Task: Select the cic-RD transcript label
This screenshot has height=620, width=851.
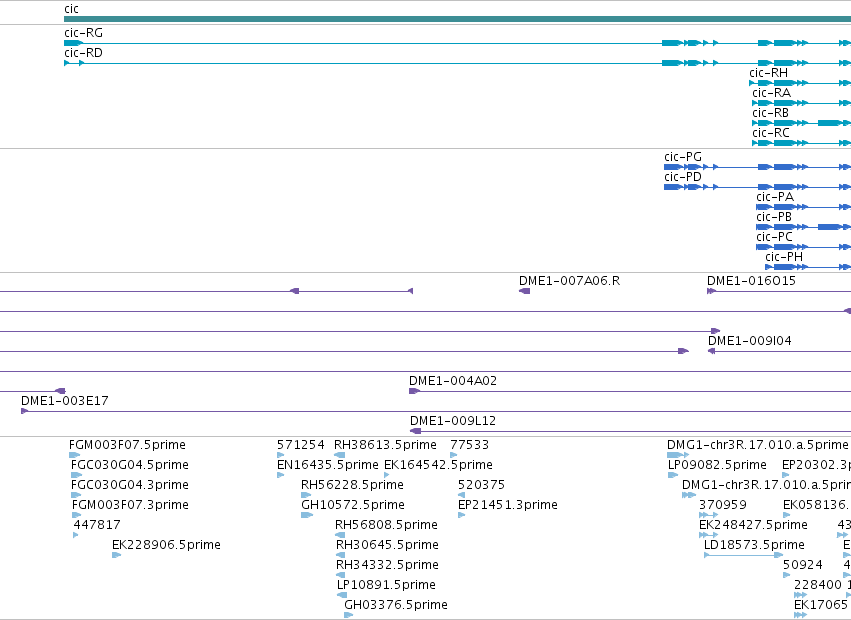Action: click(83, 53)
